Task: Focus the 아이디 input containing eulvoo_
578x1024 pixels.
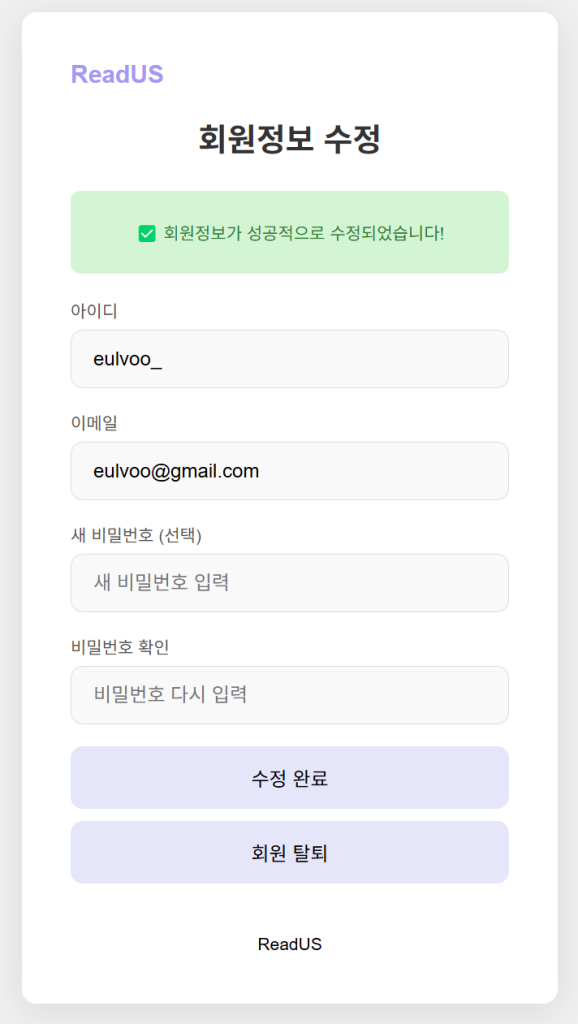Action: (x=289, y=359)
